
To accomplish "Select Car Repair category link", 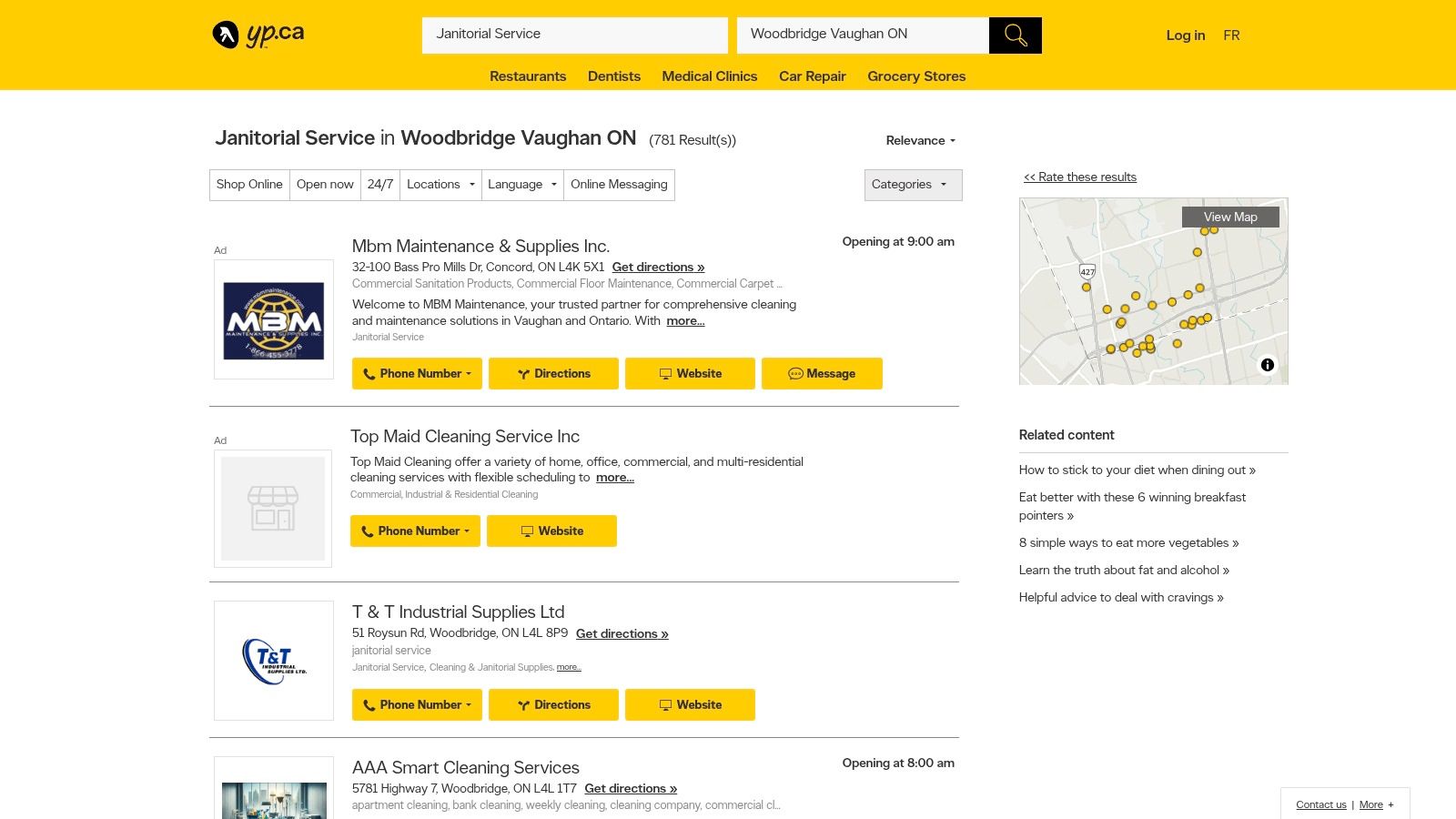I will point(813,76).
